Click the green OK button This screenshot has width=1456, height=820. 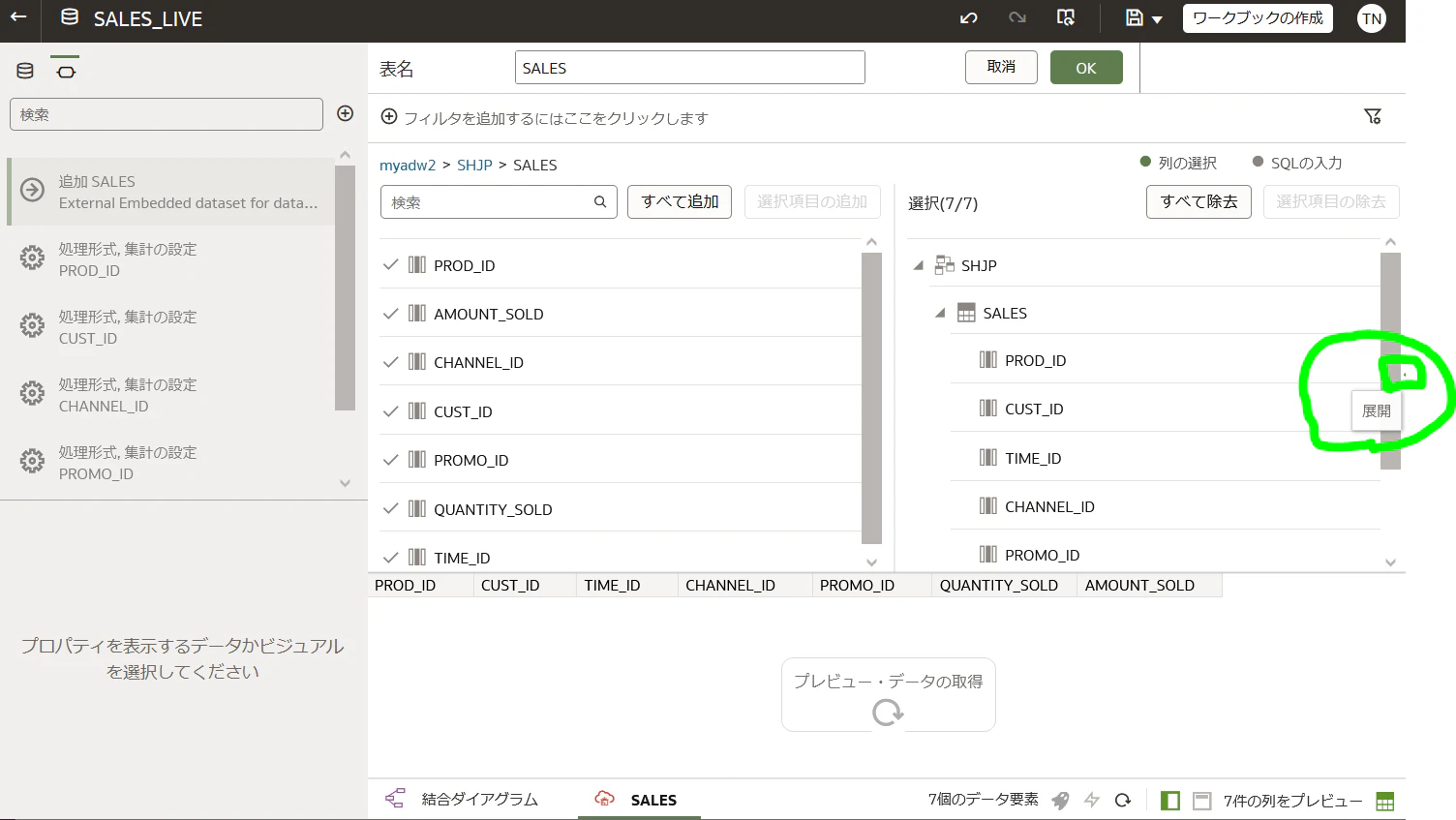[x=1086, y=68]
